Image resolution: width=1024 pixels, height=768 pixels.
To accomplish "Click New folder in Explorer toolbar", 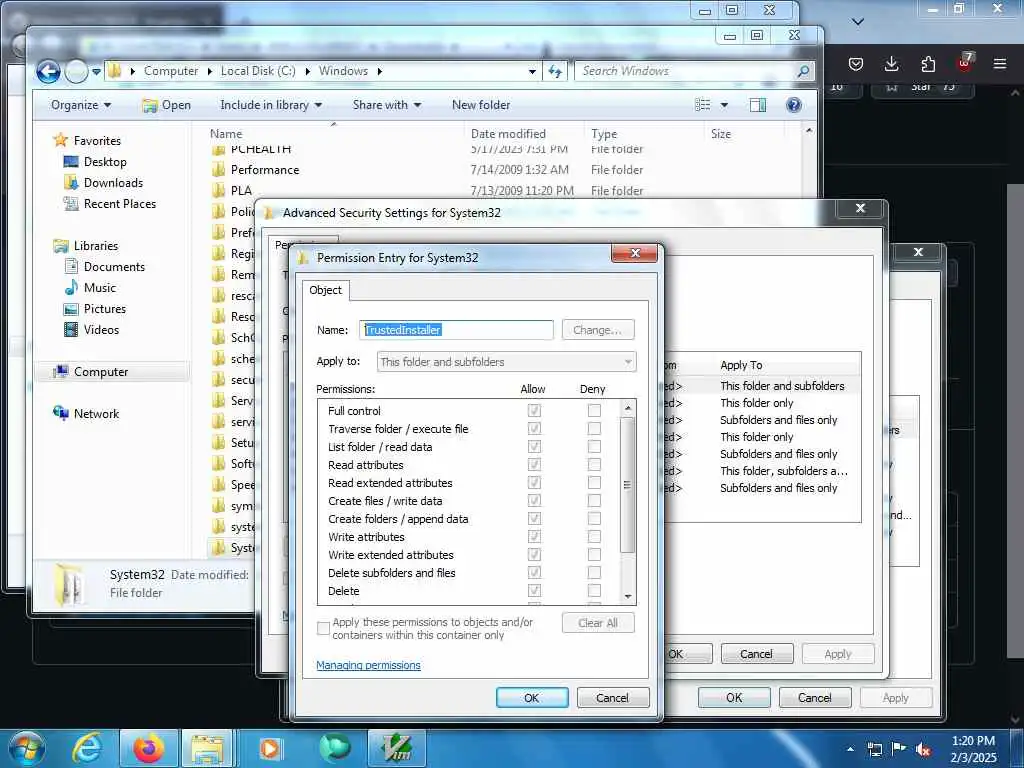I will click(x=481, y=105).
